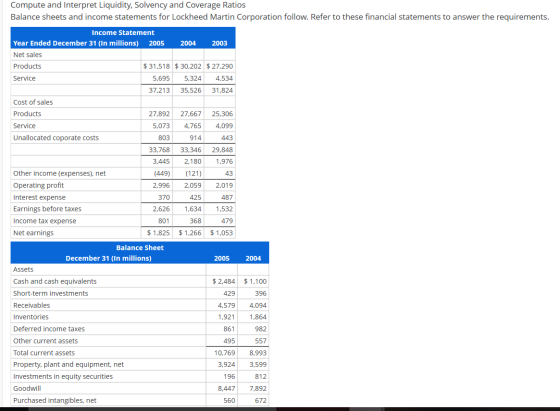Viewport: 560px width, 411px height.
Task: Select the 'Receivables' row label
Action: coord(31,306)
